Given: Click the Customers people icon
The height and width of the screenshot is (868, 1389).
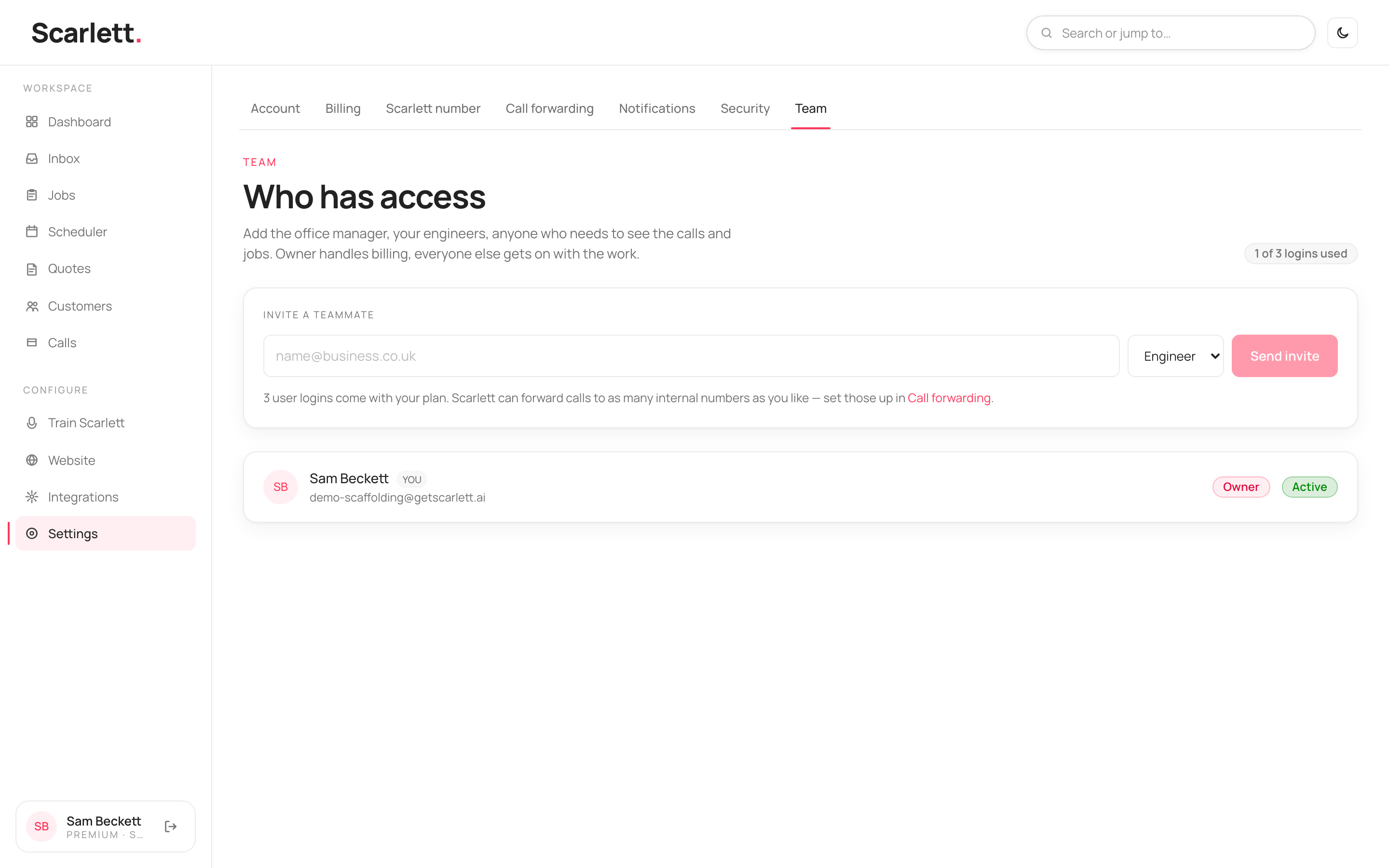Looking at the screenshot, I should coord(32,306).
